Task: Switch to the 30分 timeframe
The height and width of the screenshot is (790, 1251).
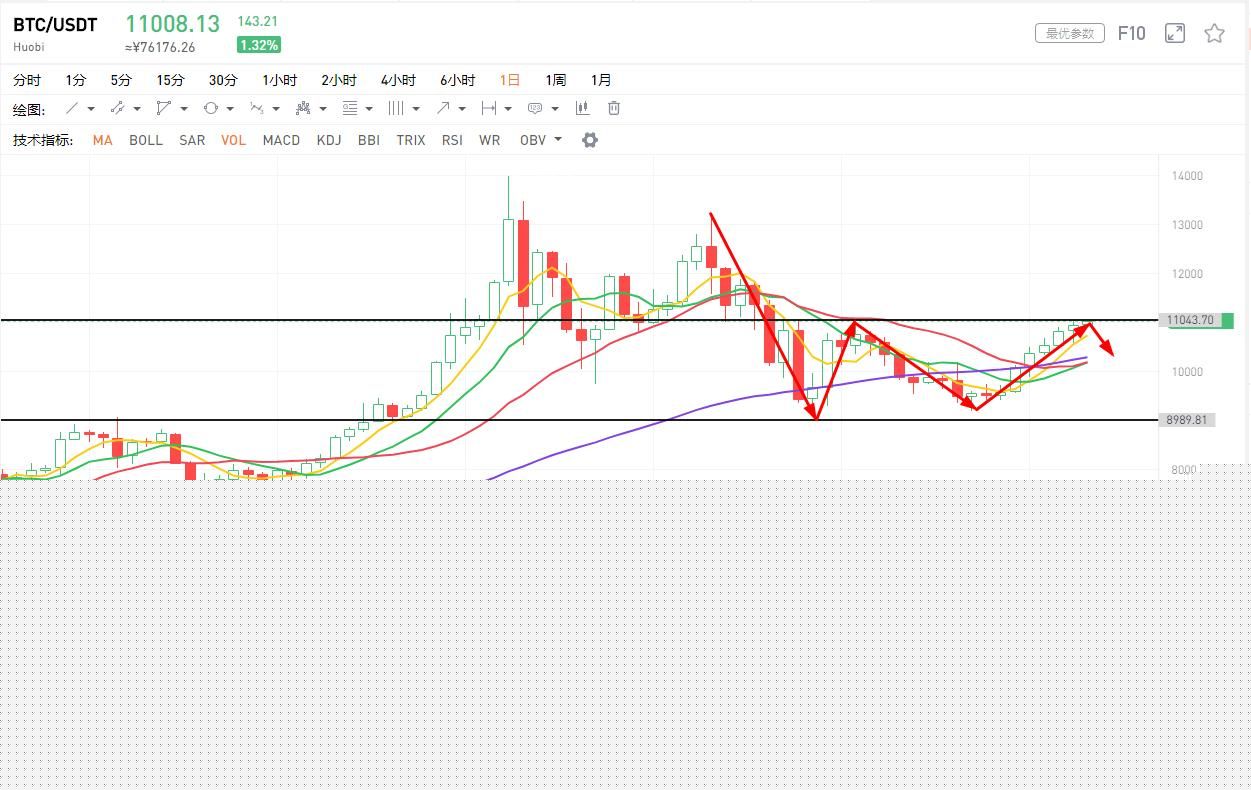Action: (223, 80)
